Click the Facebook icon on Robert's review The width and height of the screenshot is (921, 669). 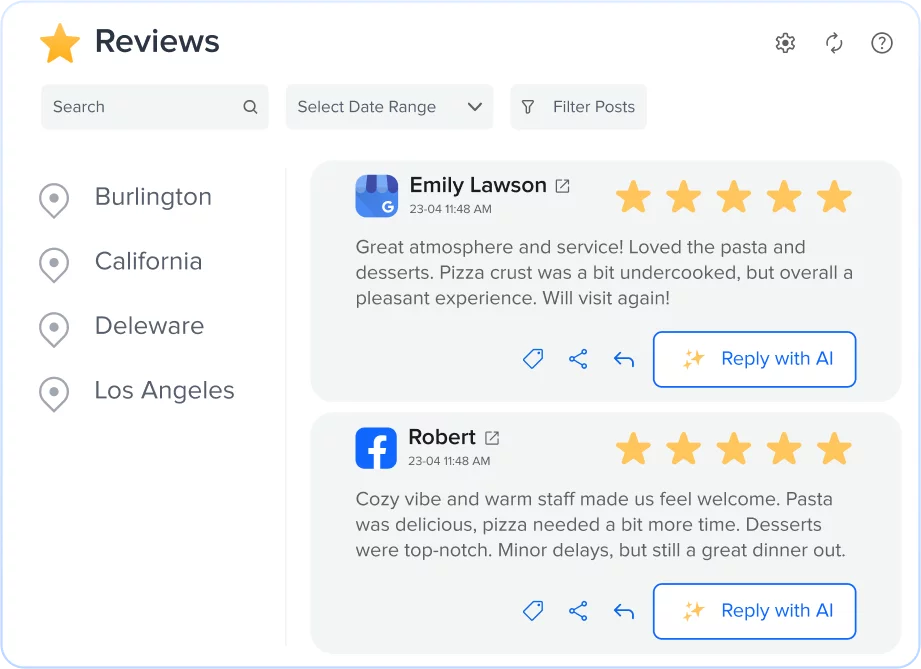376,448
